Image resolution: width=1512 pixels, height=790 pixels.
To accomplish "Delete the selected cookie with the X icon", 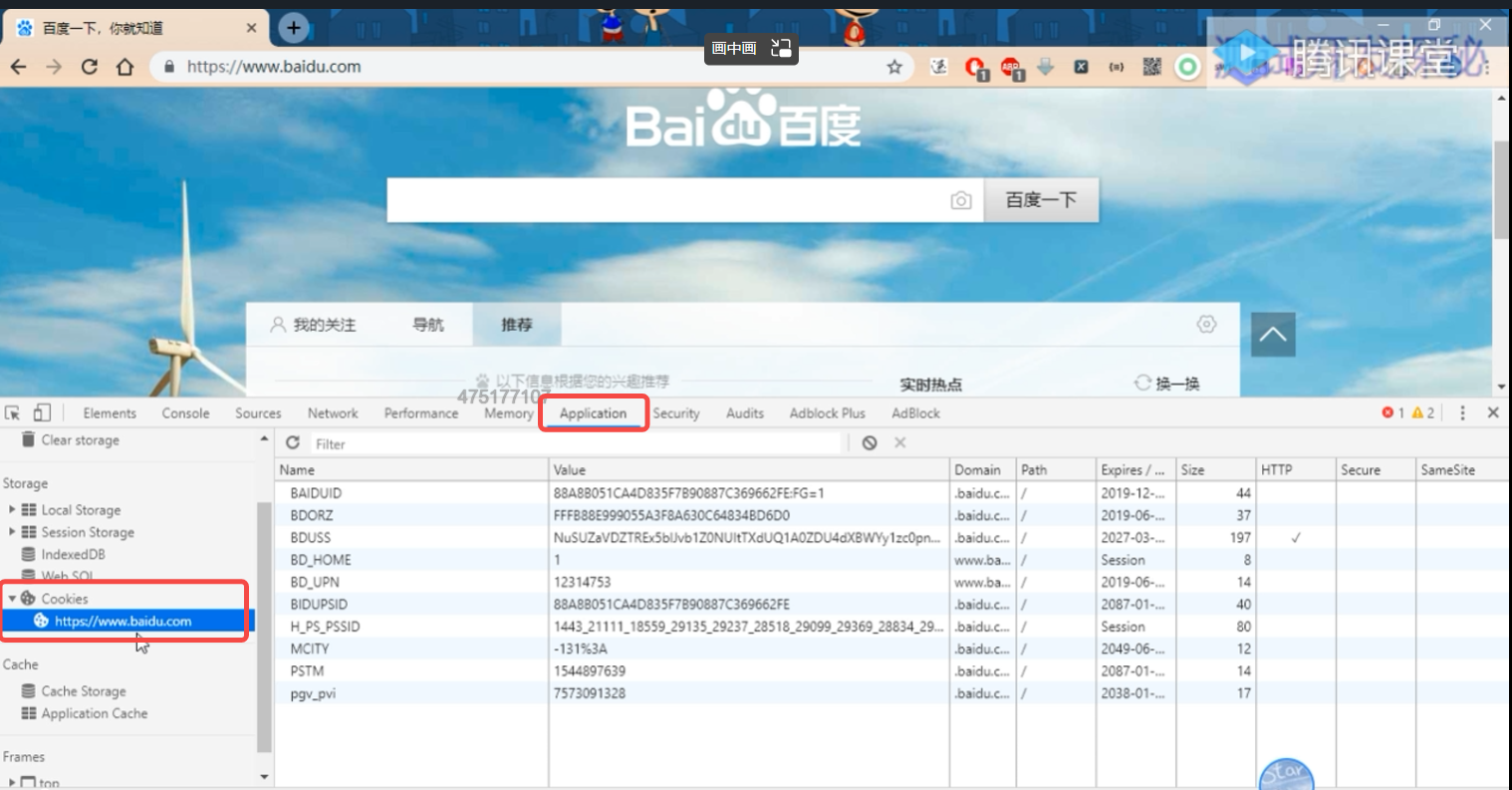I will tap(900, 442).
